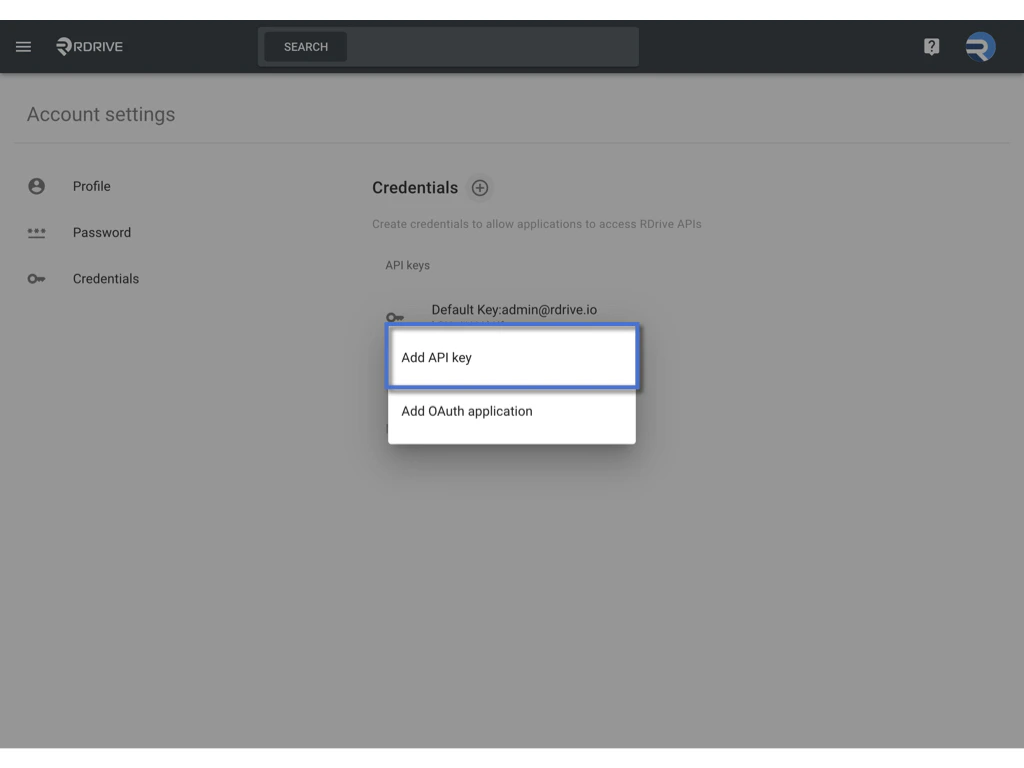
Task: Switch to the Password settings section
Action: [x=102, y=232]
